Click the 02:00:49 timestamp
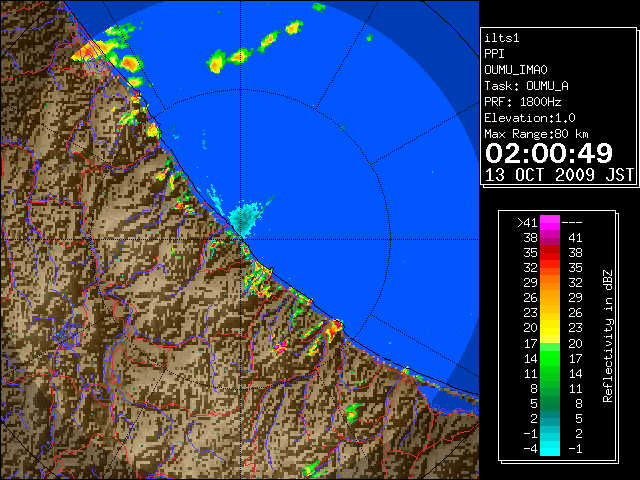 (549, 153)
